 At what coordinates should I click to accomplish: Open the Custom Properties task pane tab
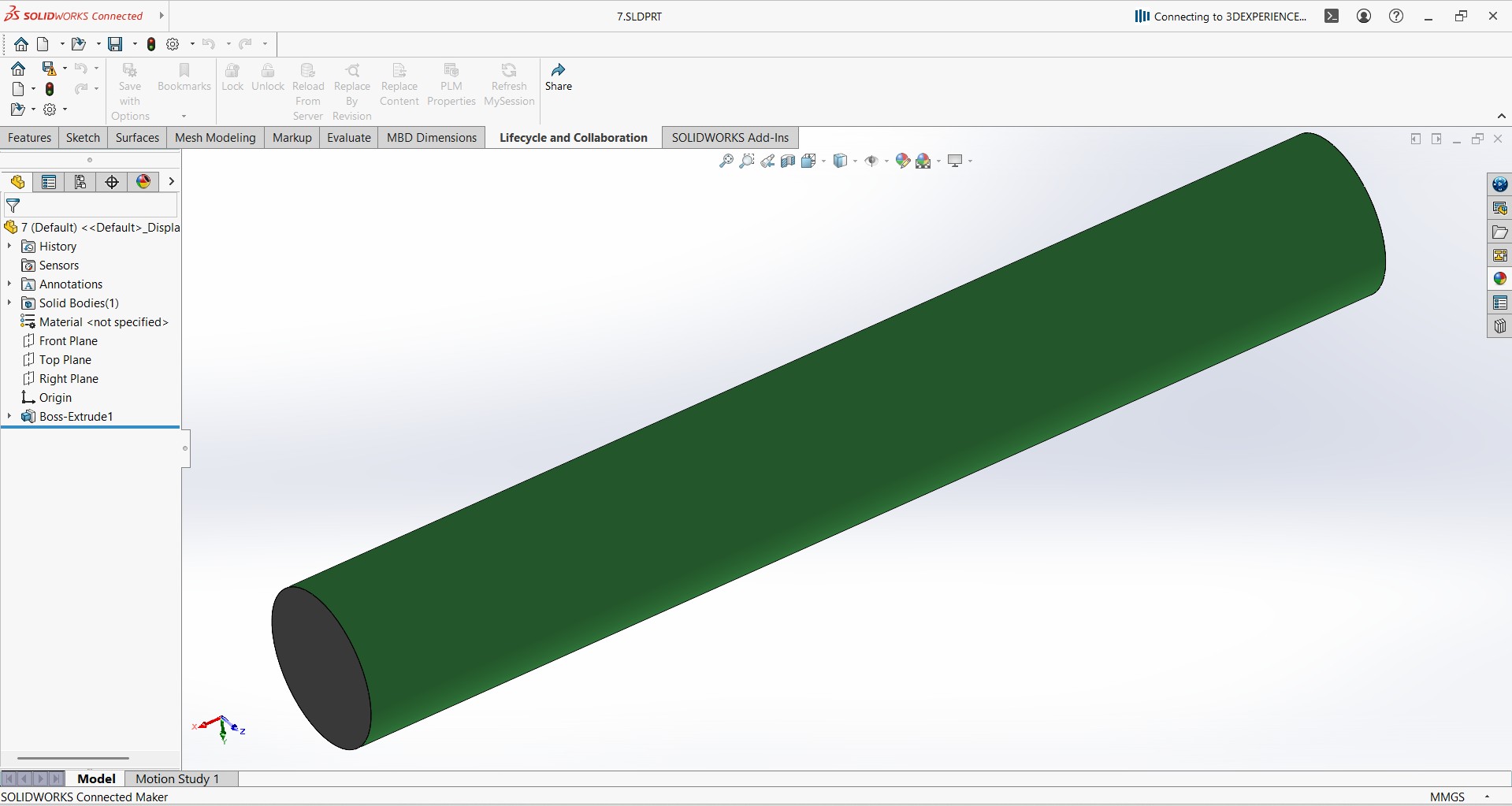tap(1499, 303)
